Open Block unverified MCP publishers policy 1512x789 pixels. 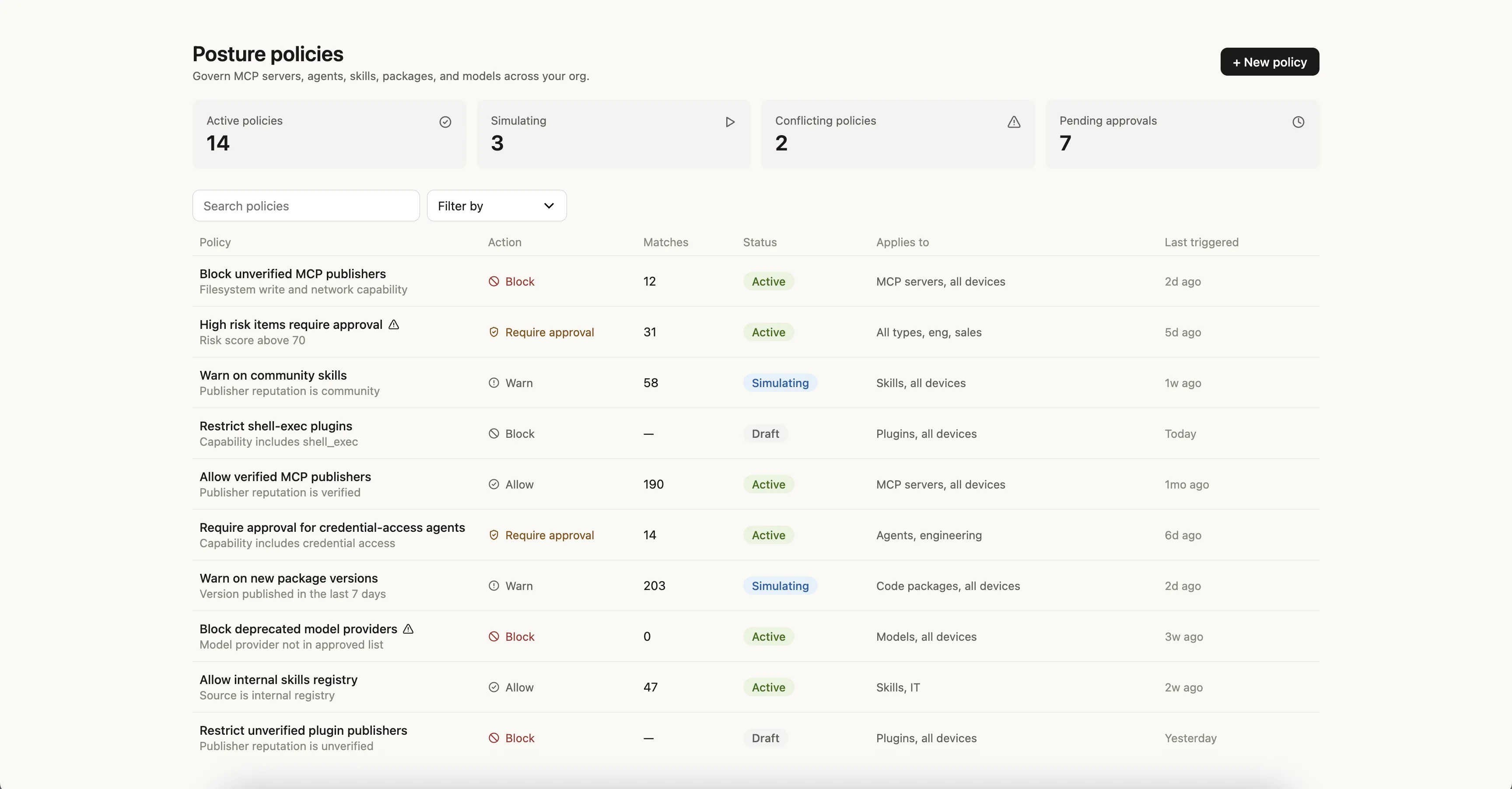coord(292,274)
